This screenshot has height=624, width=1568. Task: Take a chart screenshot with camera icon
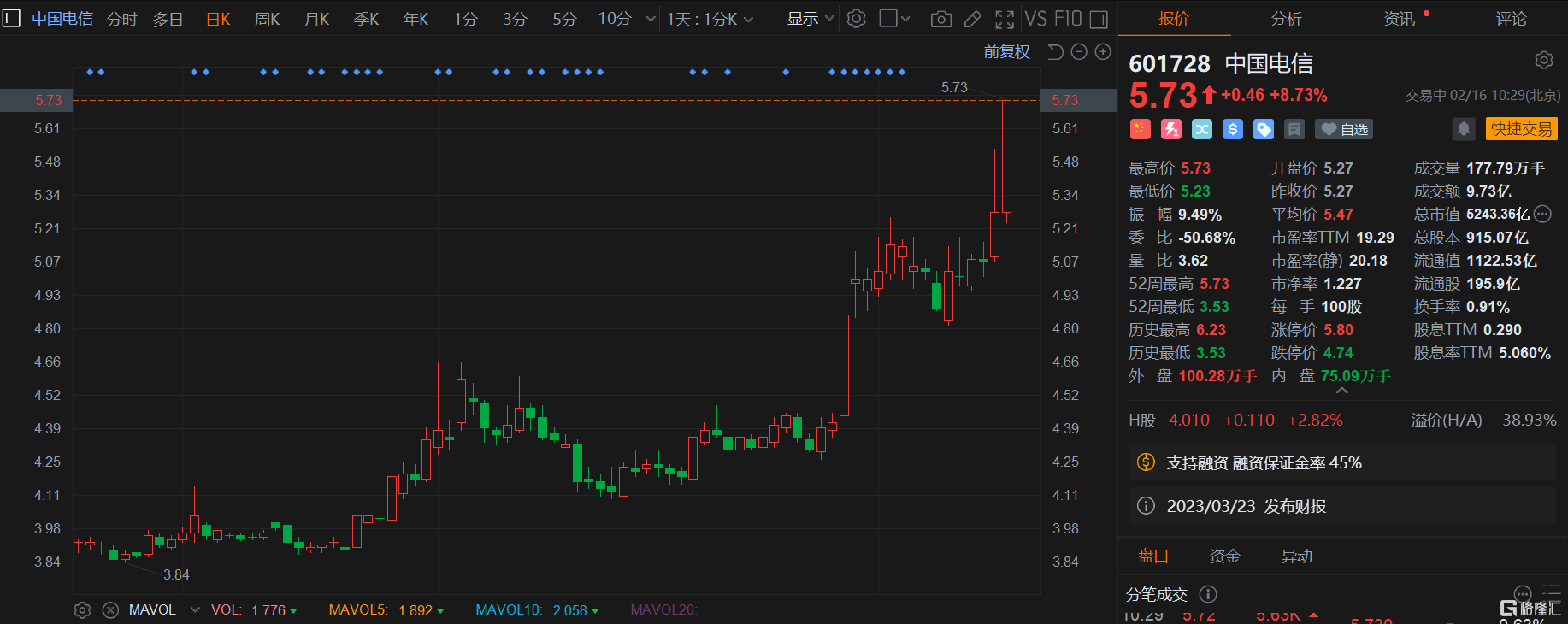940,19
